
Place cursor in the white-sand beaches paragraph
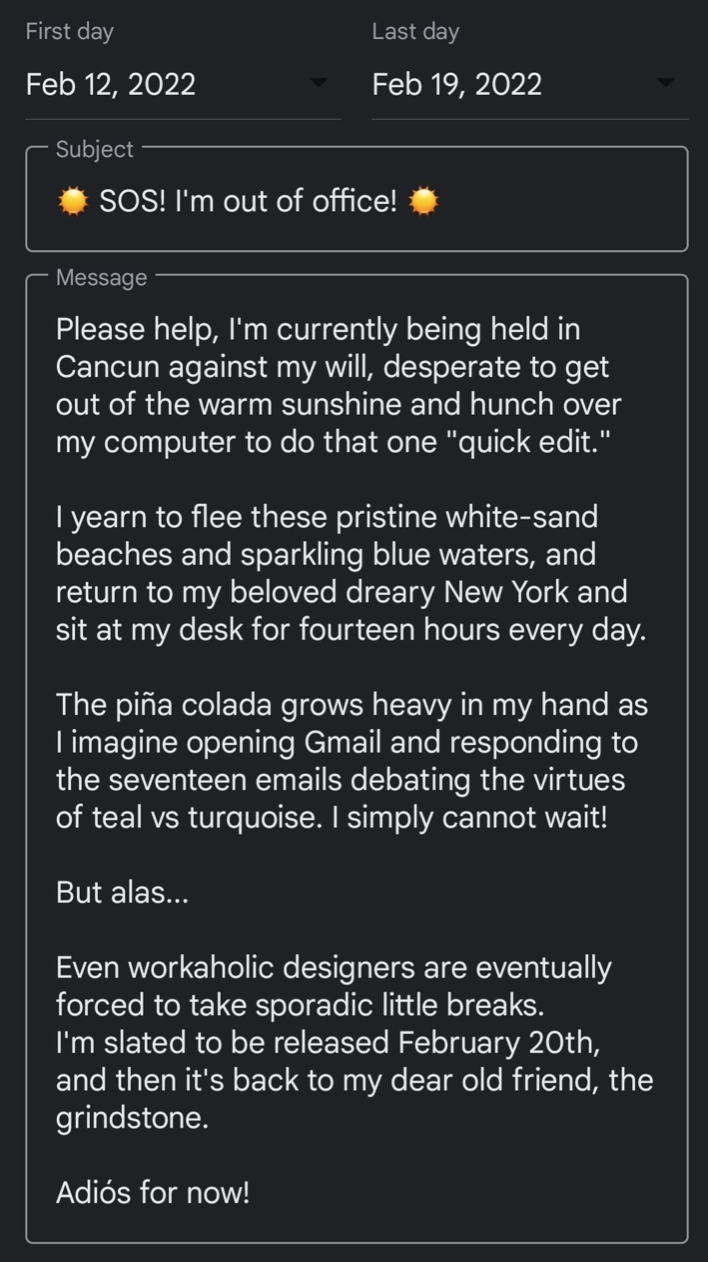pos(351,573)
